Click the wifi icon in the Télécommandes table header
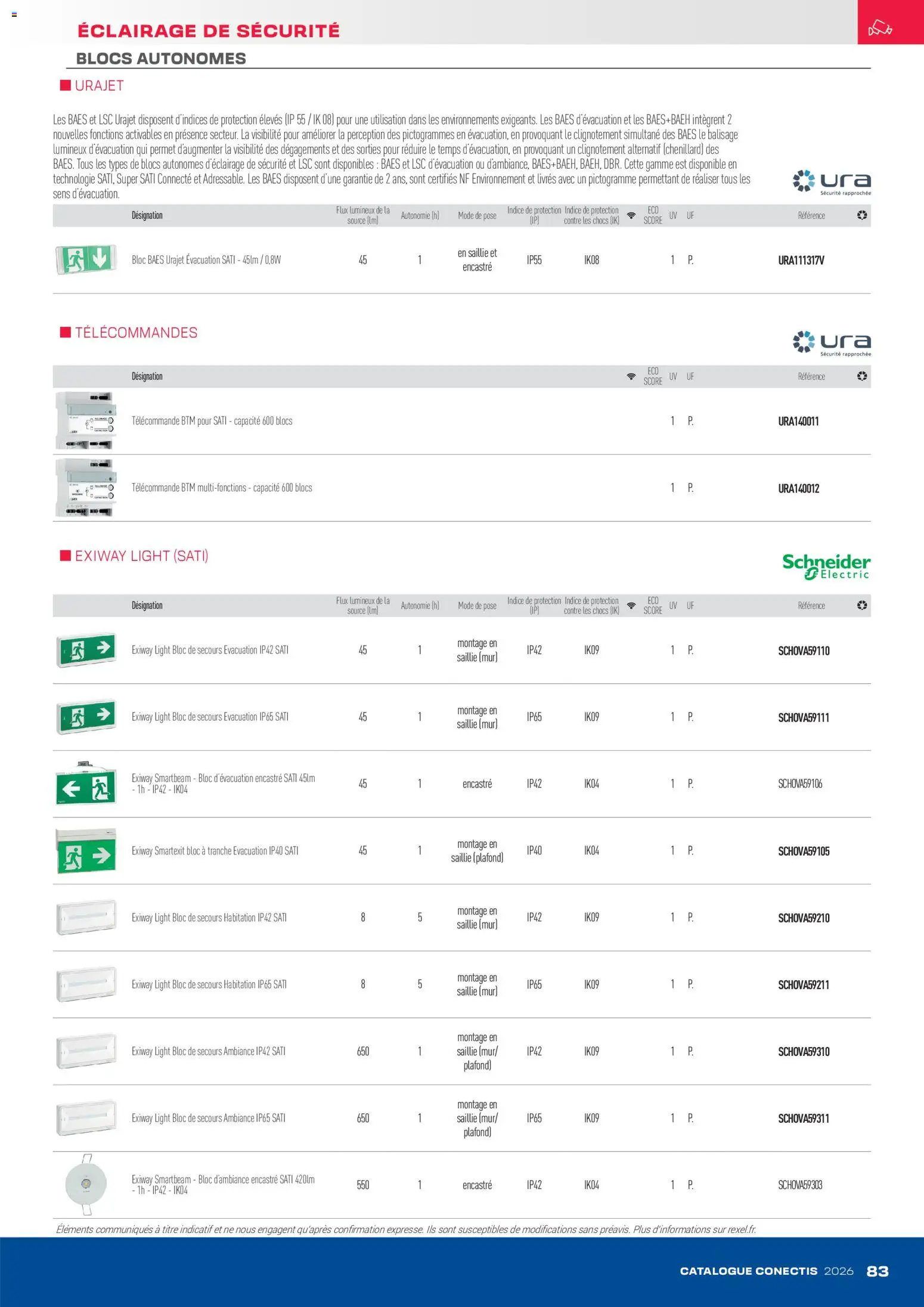This screenshot has width=924, height=1307. tap(631, 376)
